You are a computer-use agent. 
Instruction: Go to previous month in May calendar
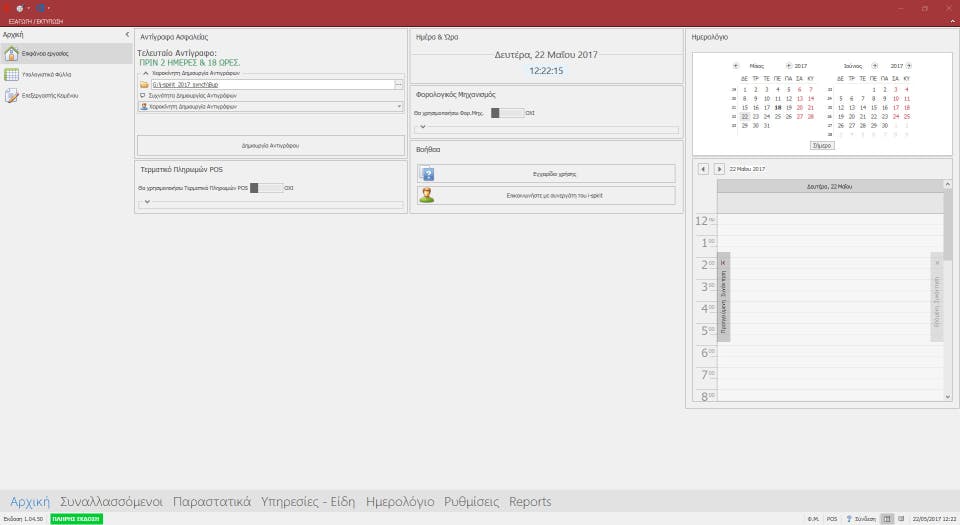(735, 65)
